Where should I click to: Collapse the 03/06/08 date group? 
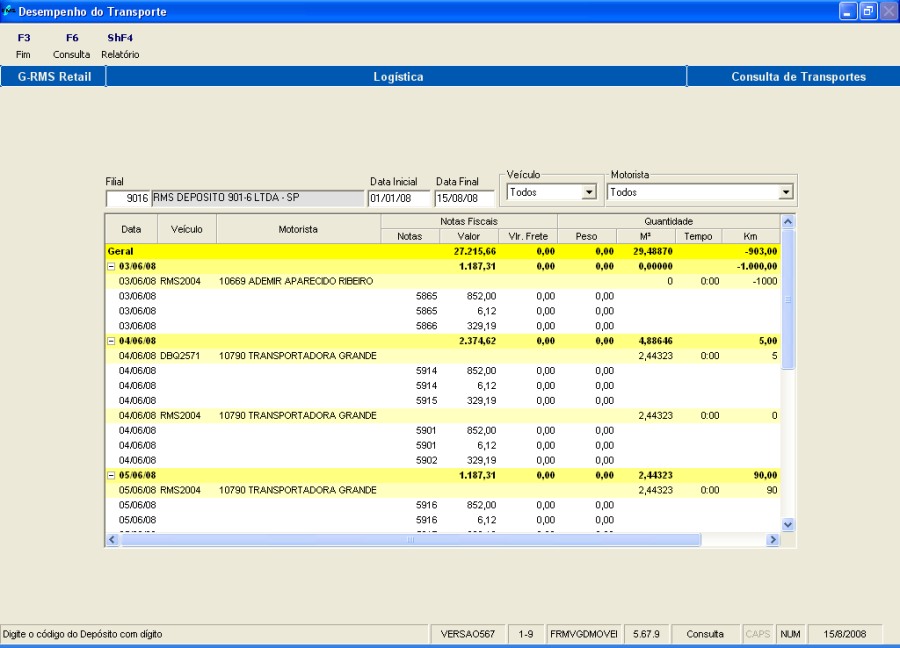111,266
